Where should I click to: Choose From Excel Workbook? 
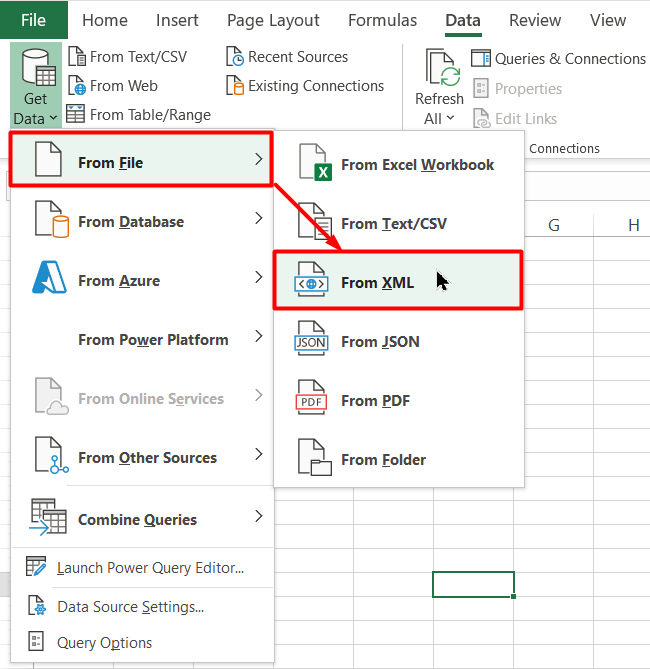399,164
